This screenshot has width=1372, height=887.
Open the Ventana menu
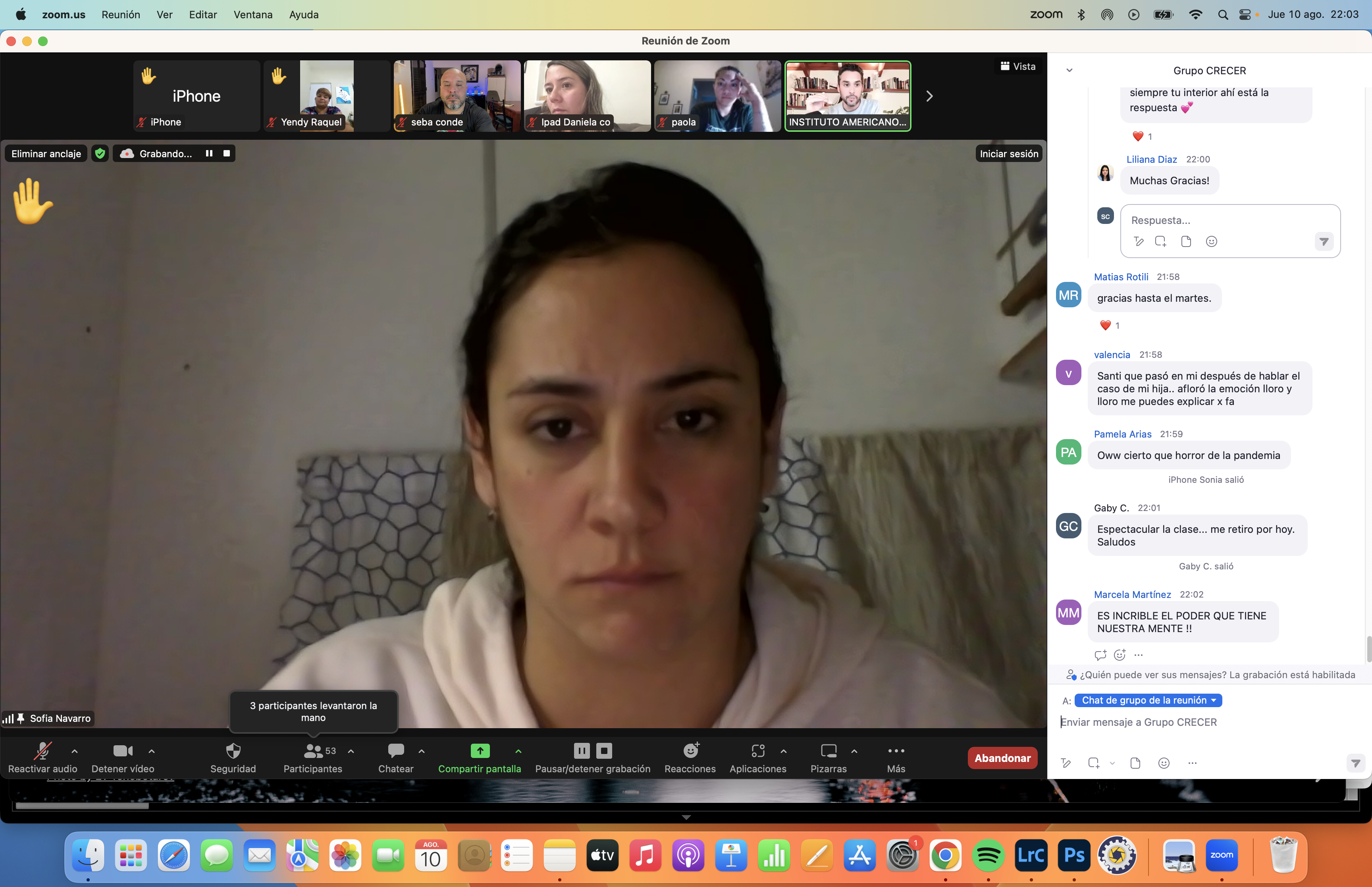pos(253,14)
